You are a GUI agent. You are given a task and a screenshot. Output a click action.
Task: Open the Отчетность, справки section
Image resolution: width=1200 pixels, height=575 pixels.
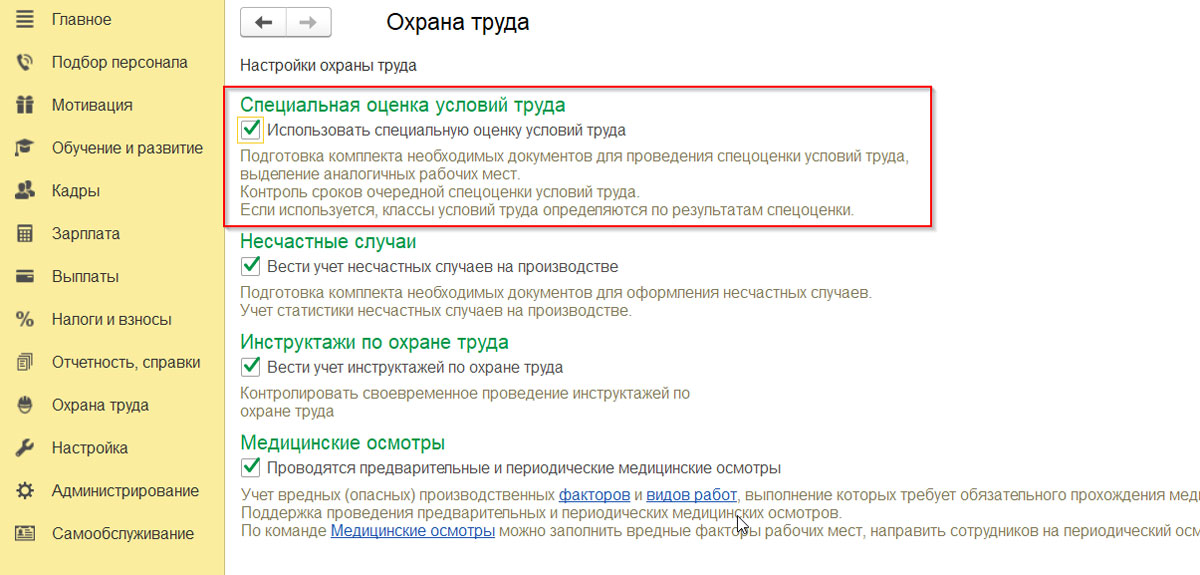click(x=126, y=362)
